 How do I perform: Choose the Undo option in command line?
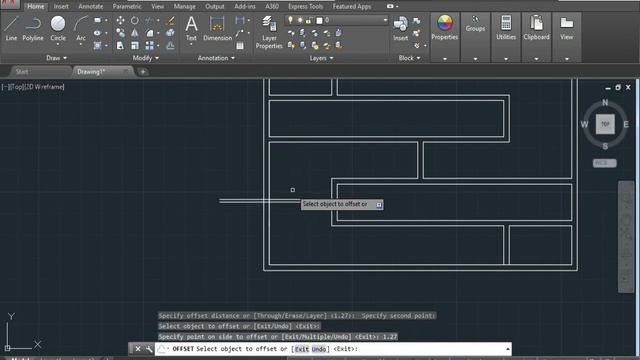point(319,349)
